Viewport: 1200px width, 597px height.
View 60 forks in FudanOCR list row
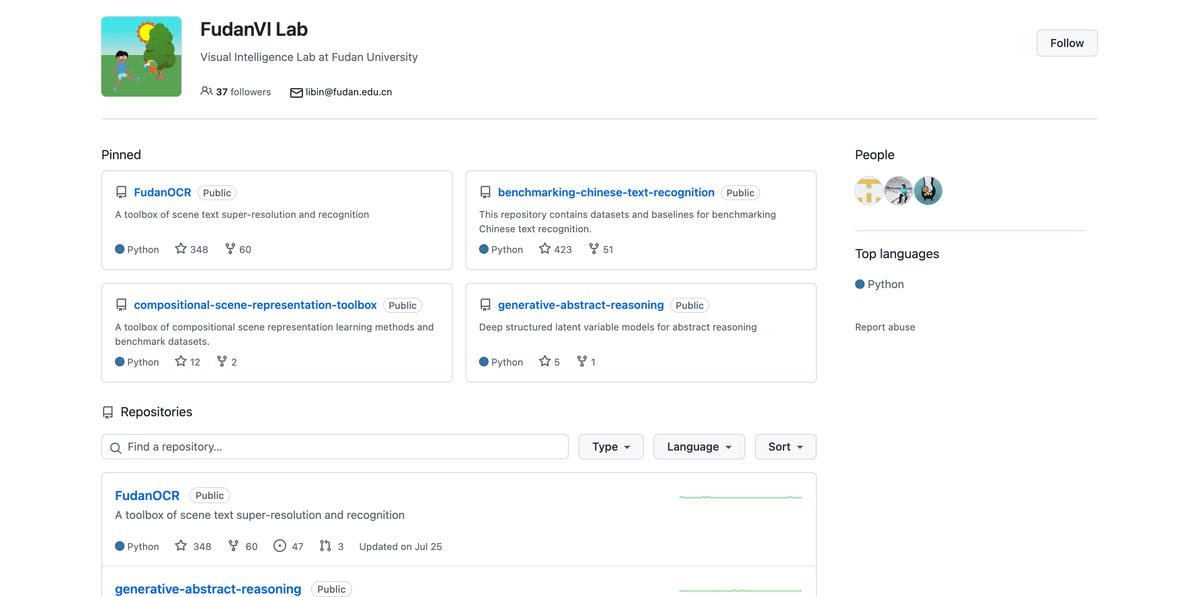(x=242, y=546)
